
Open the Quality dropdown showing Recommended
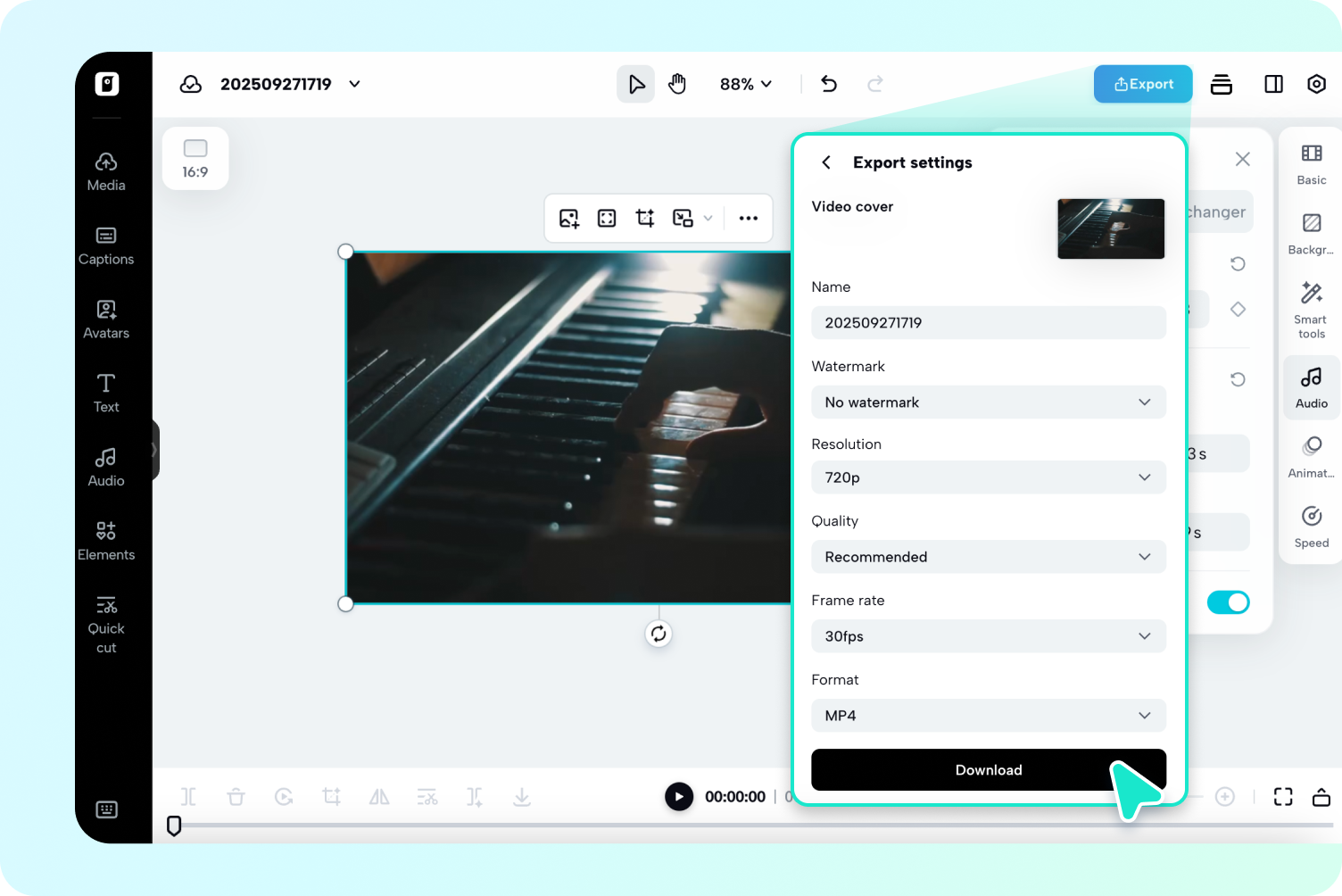pos(989,557)
